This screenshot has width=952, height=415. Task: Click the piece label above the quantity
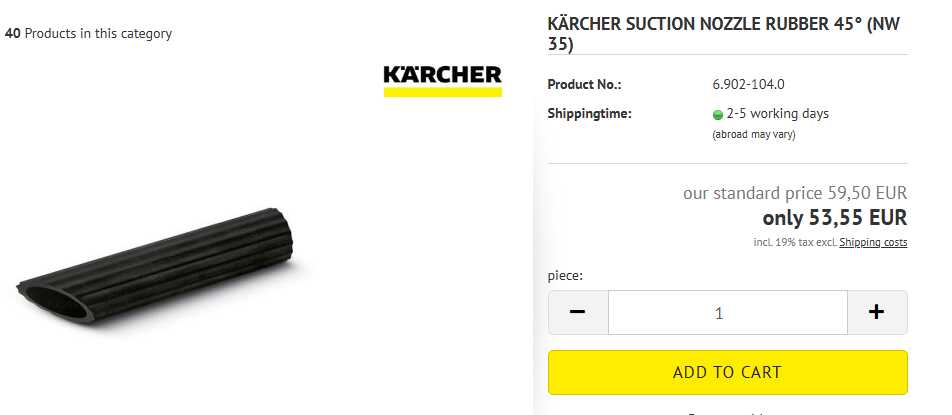[565, 275]
